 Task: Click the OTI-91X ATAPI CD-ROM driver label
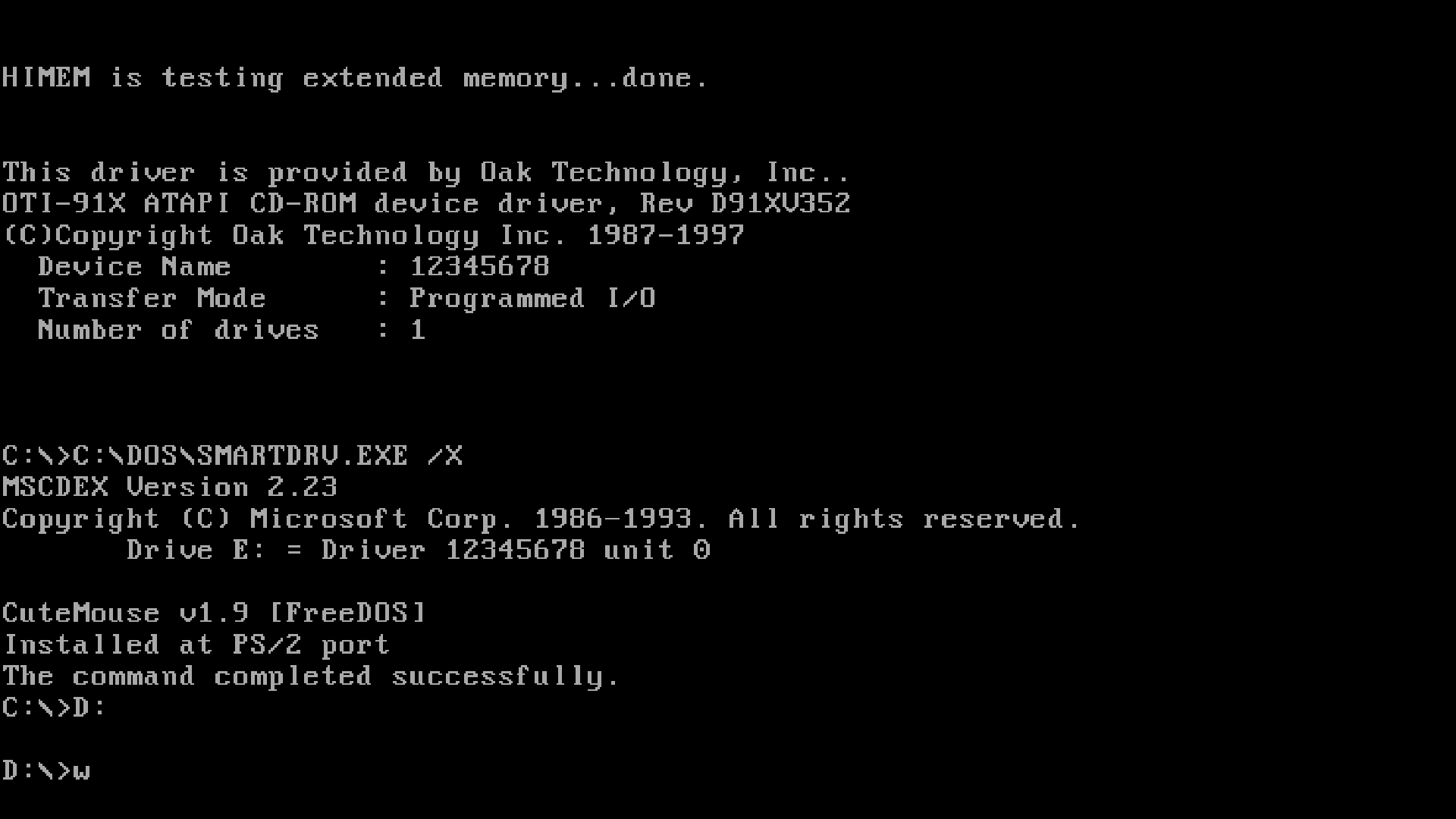click(426, 204)
